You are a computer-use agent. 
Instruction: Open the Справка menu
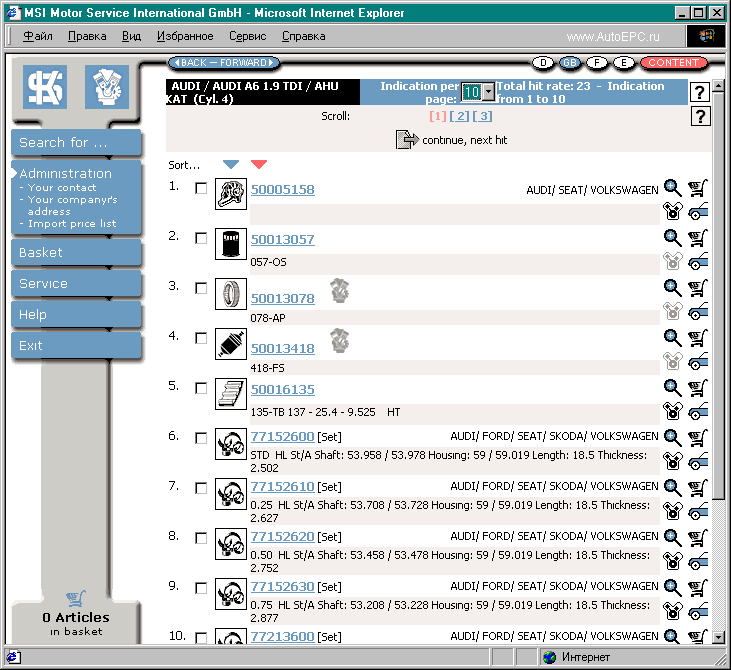coord(303,36)
